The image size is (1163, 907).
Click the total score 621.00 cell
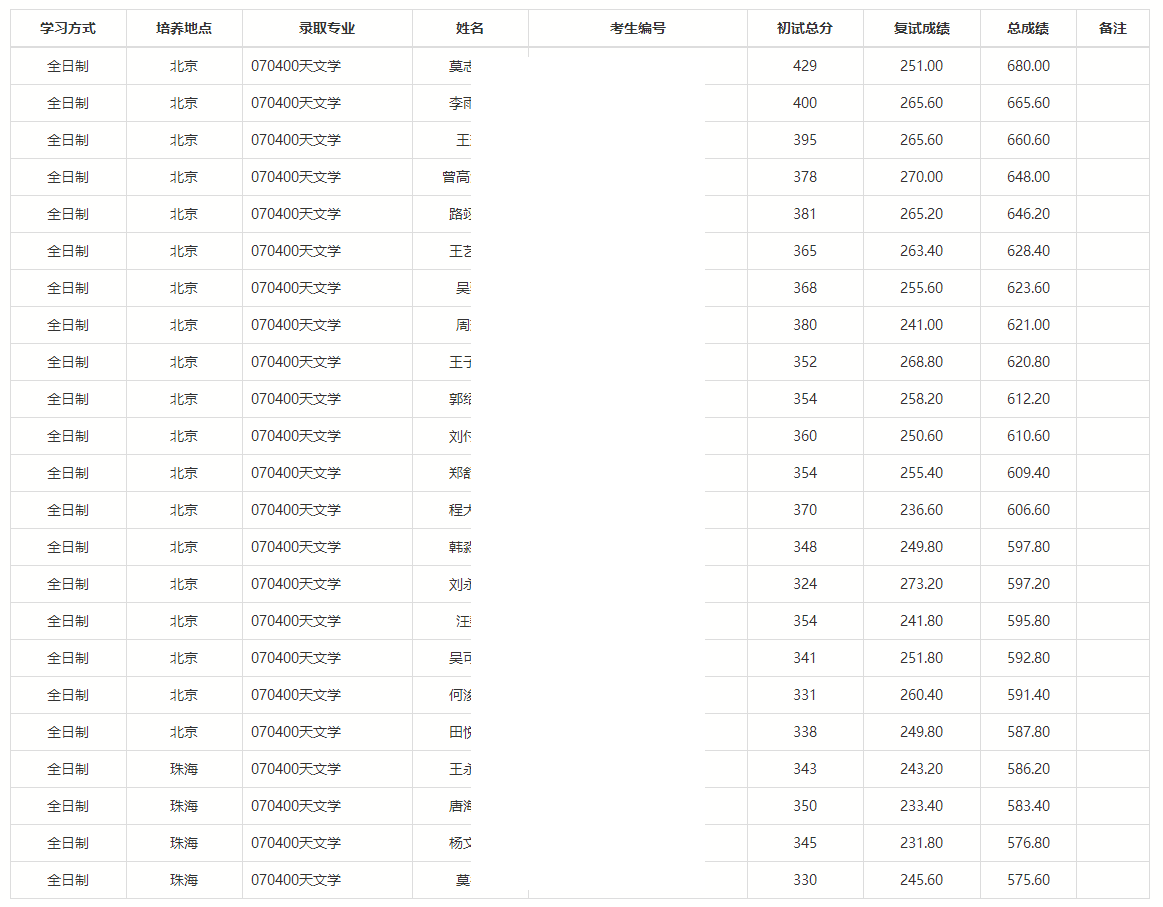pos(1028,325)
